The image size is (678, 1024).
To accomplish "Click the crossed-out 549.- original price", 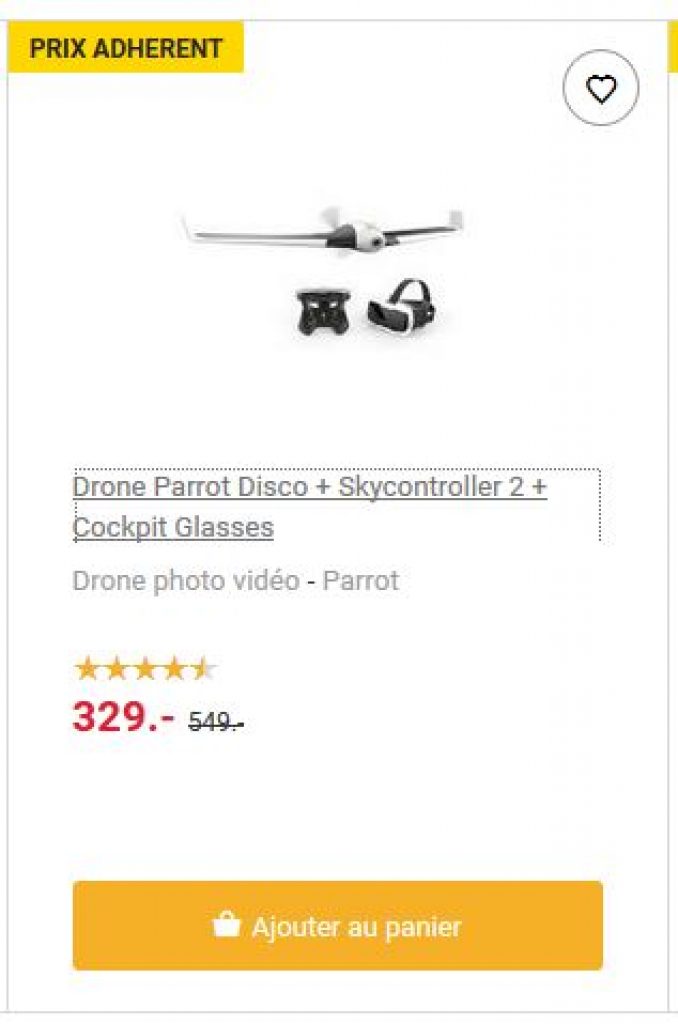I will [x=216, y=722].
